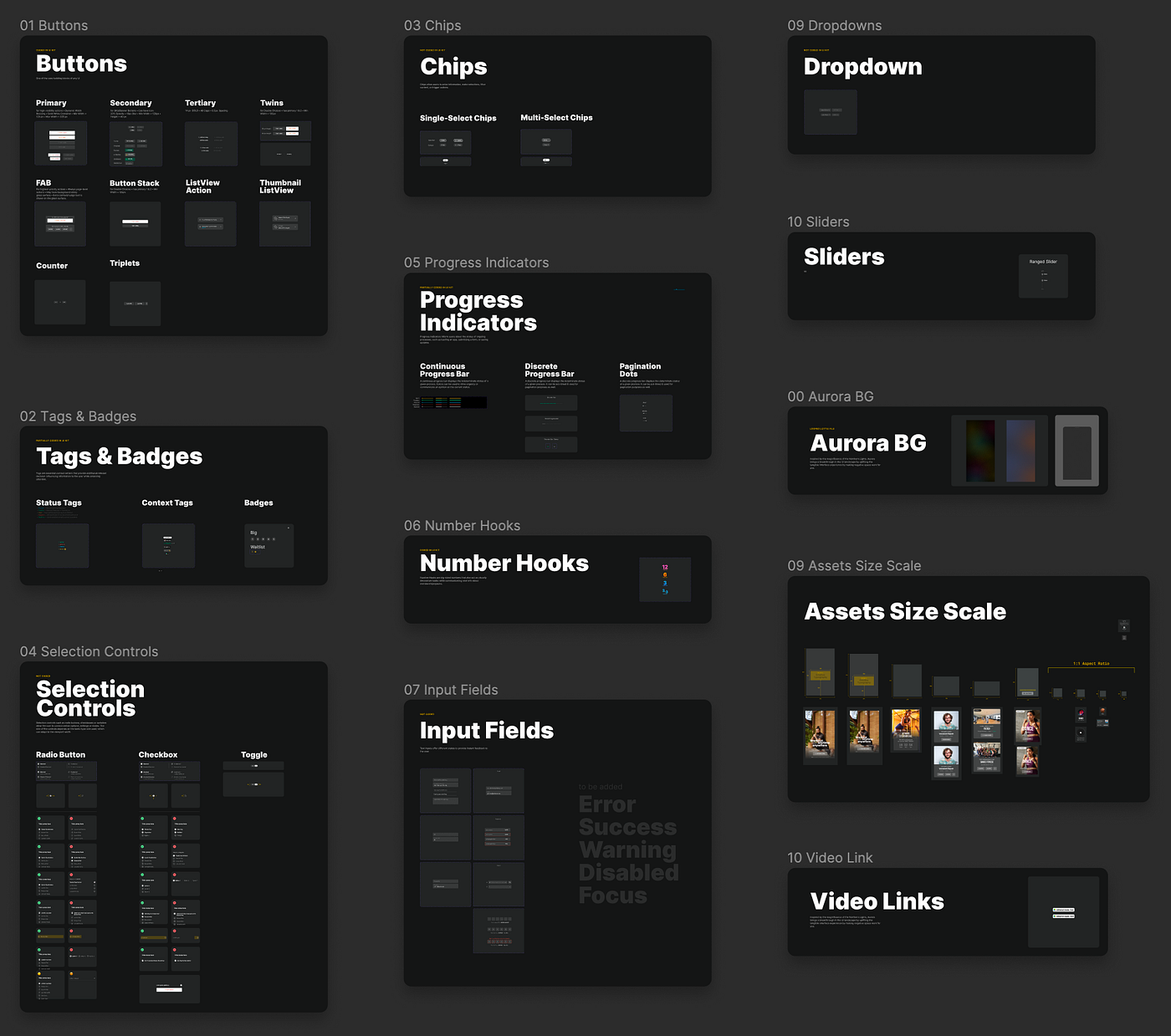Click the colored digits preview in Number Hooks
1171x1036 pixels.
[665, 579]
